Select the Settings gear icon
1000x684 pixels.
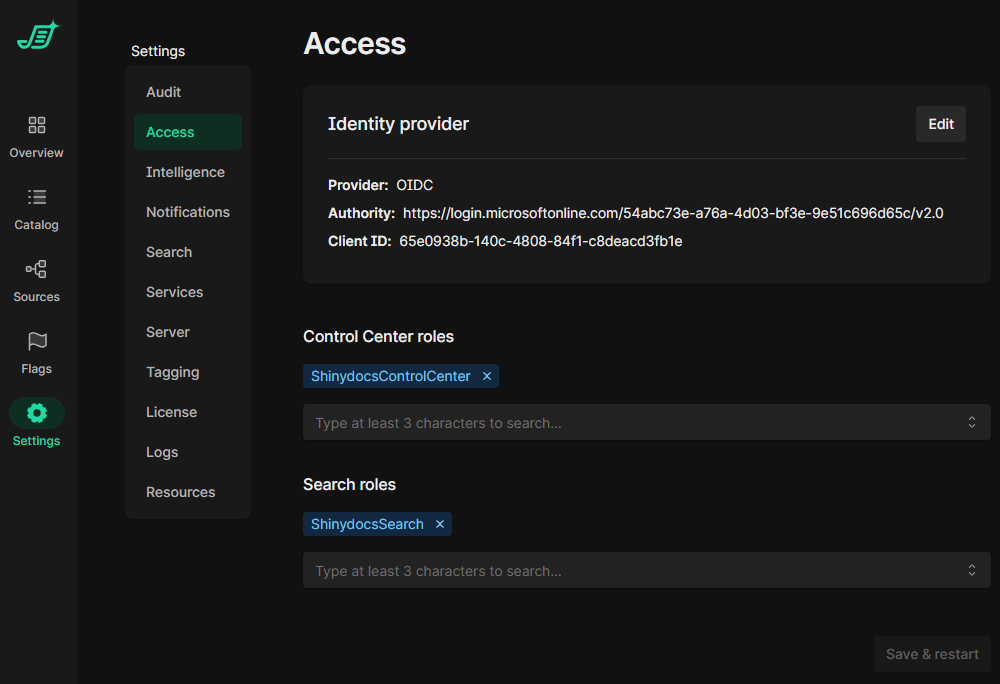click(37, 413)
